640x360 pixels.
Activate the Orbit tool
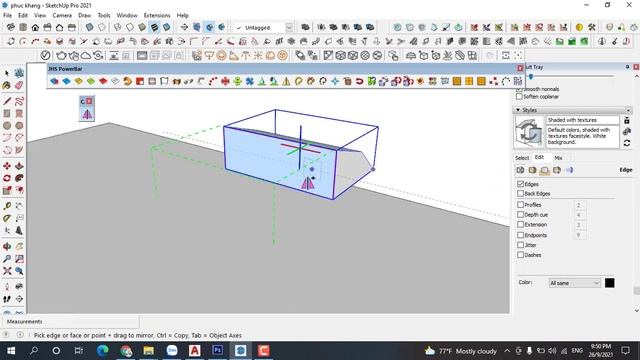(x=7, y=247)
